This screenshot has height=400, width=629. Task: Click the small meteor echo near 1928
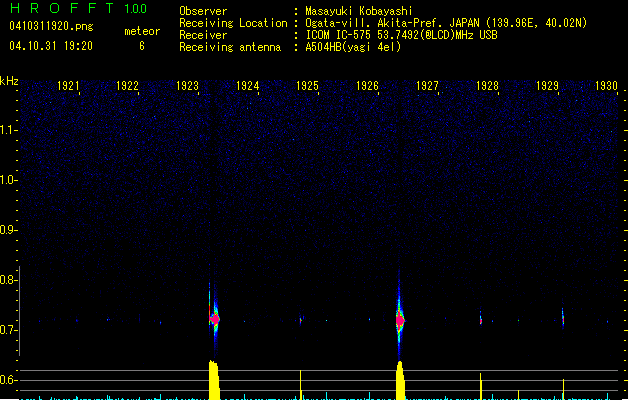coord(481,320)
